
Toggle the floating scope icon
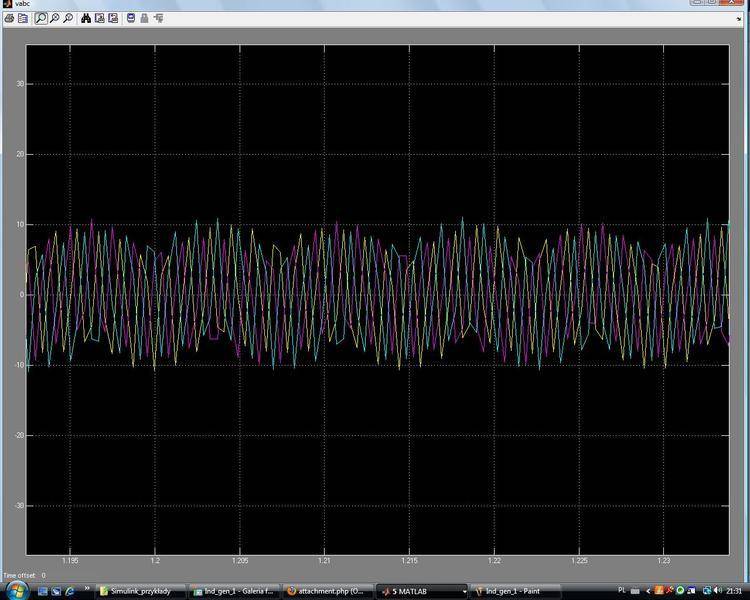(x=130, y=18)
